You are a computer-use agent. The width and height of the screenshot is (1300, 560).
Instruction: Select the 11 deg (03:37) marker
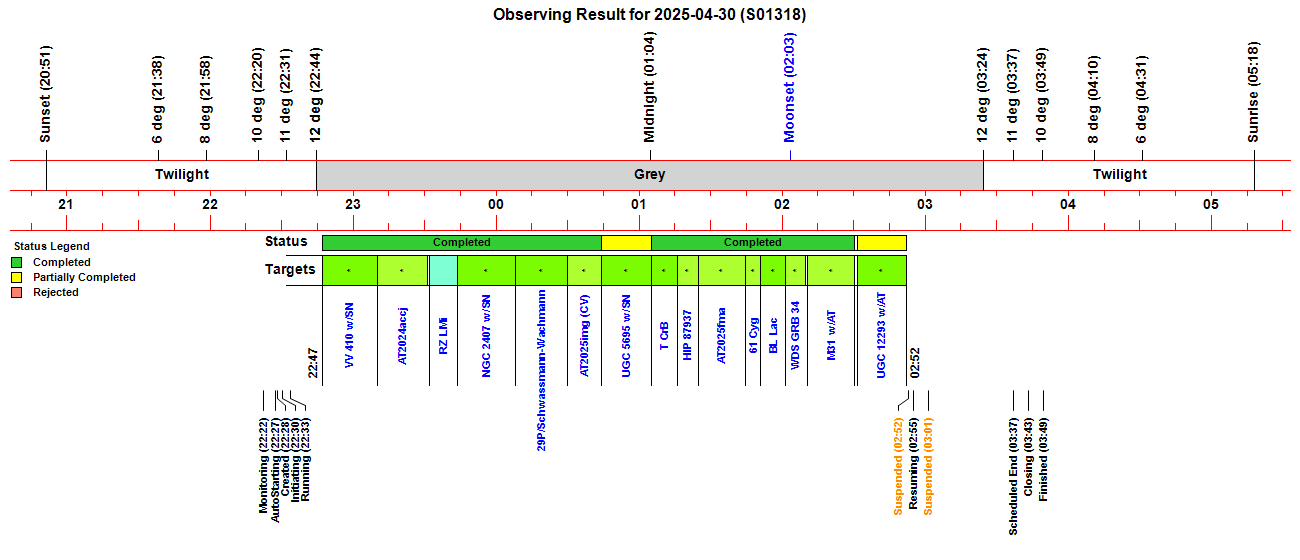point(1012,95)
